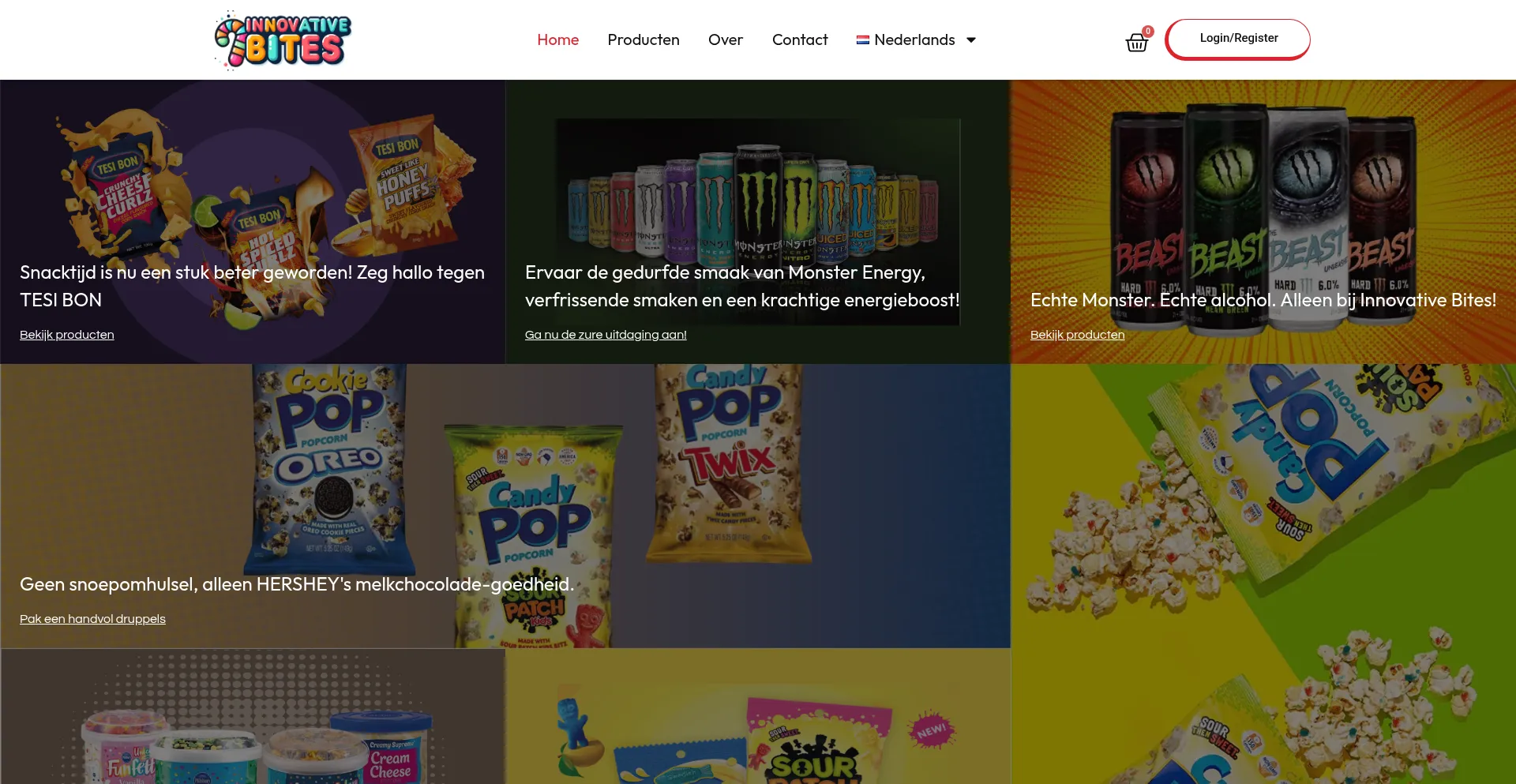Viewport: 1516px width, 784px height.
Task: Open the shopping cart basket icon
Action: click(x=1136, y=43)
